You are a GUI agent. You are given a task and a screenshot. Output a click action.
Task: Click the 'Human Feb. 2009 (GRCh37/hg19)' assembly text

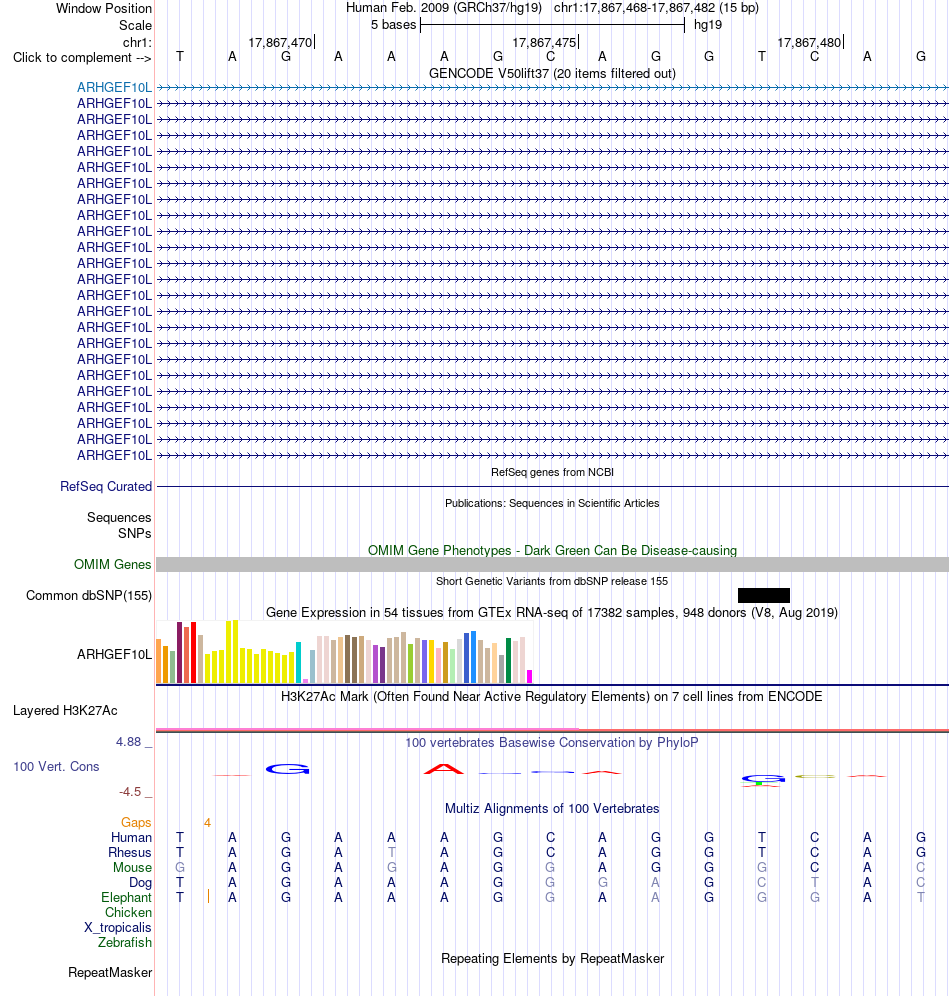(x=444, y=8)
